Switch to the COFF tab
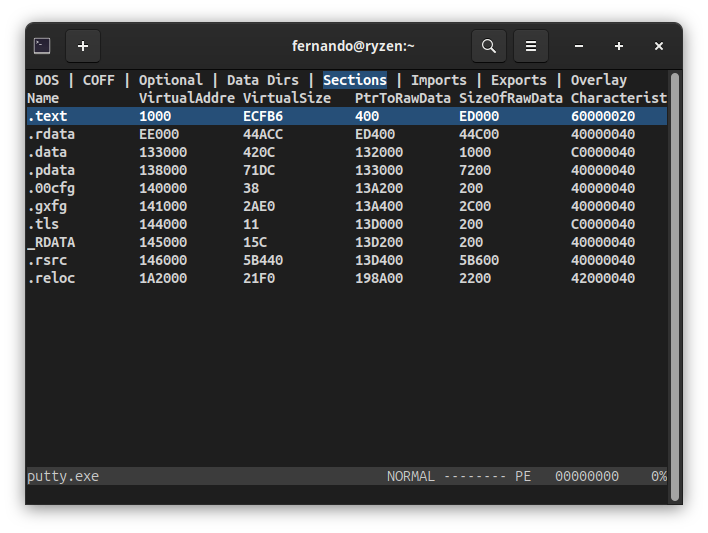 pos(98,80)
